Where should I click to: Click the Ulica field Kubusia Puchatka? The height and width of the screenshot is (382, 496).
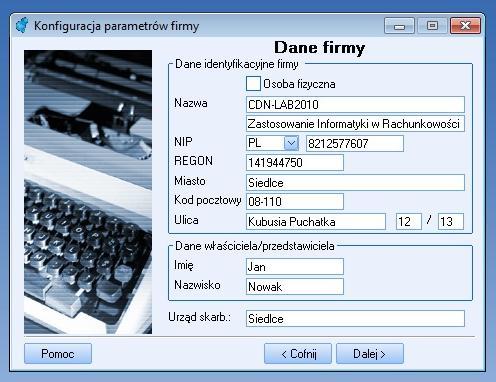[316, 222]
